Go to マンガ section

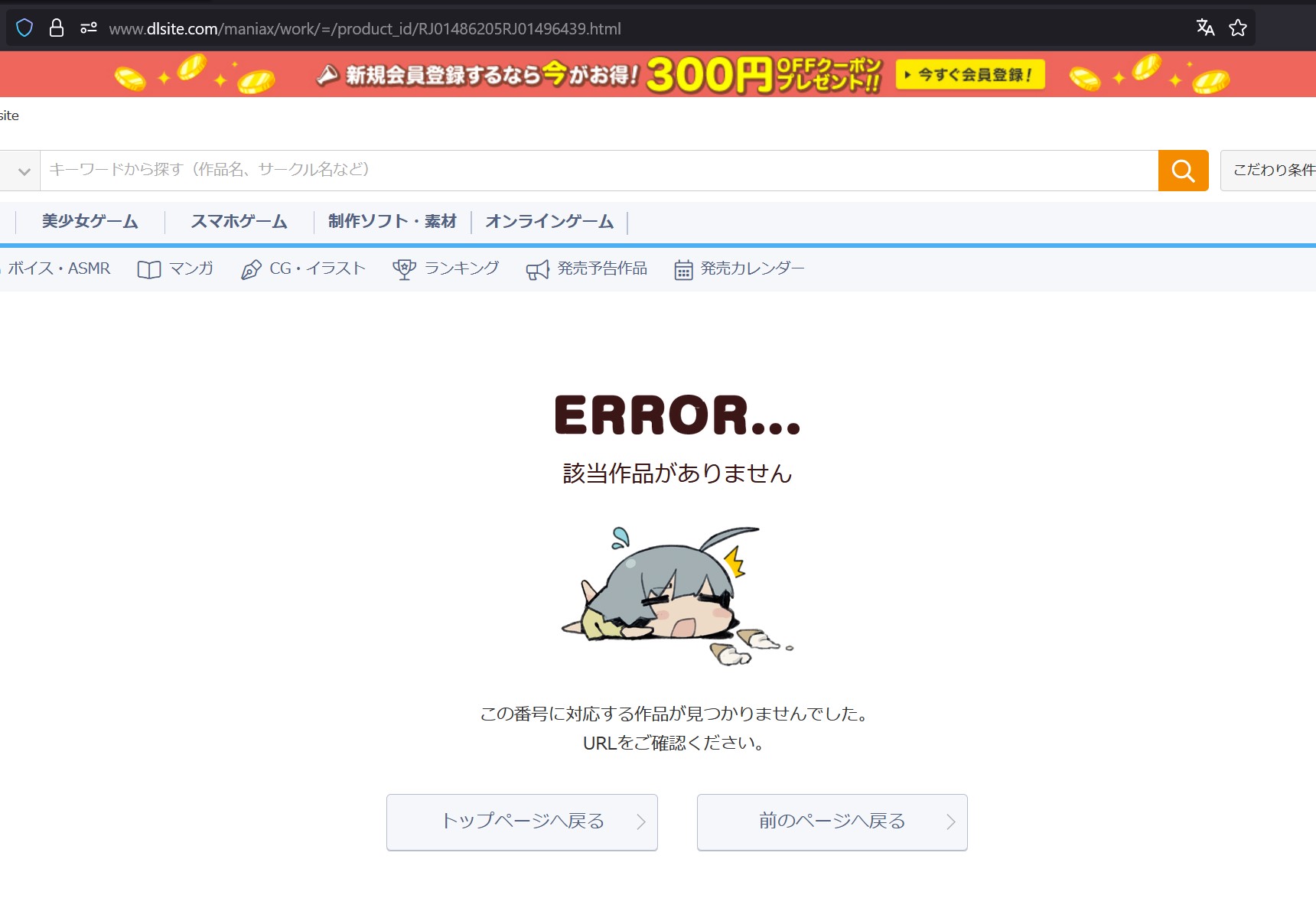(191, 268)
